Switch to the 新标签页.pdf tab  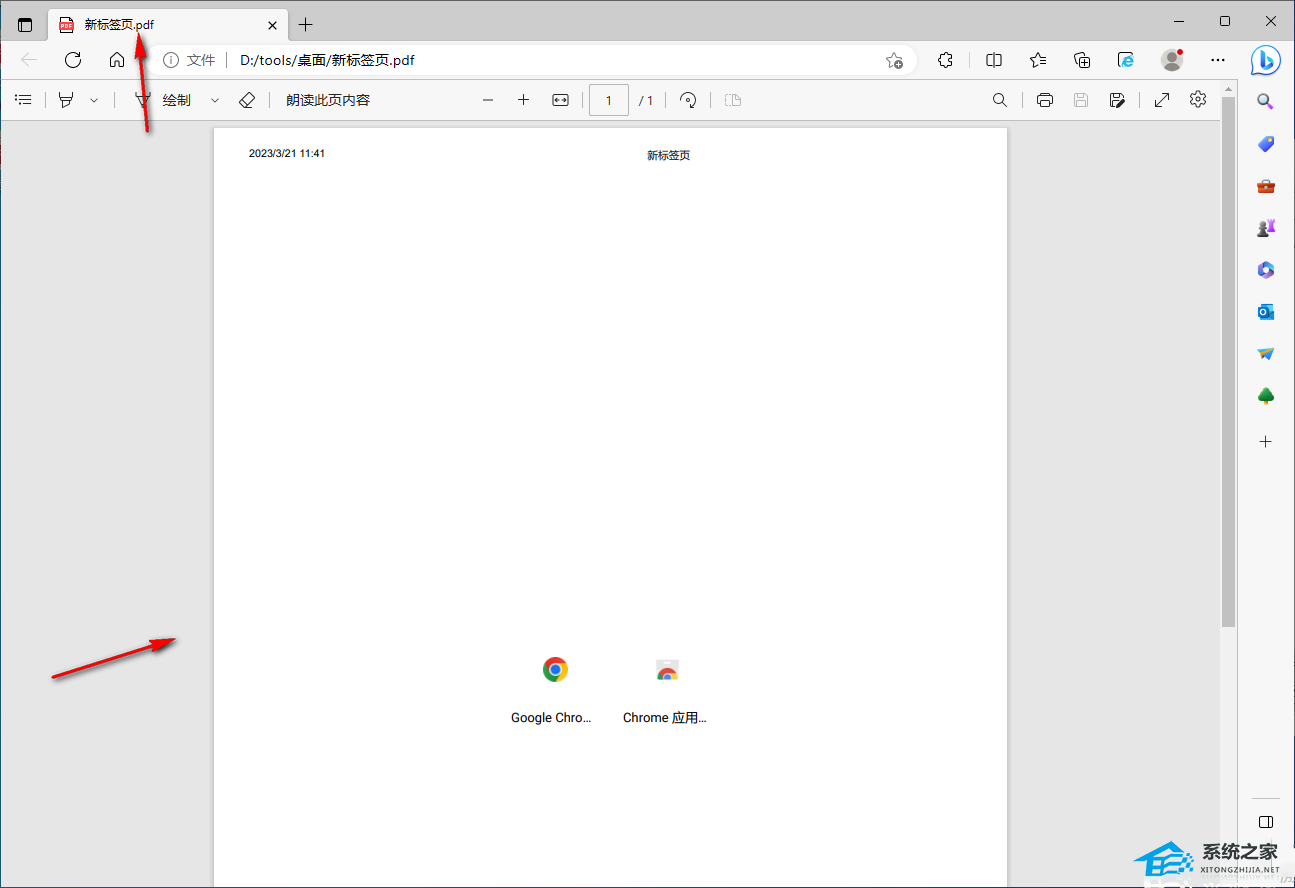pos(168,25)
